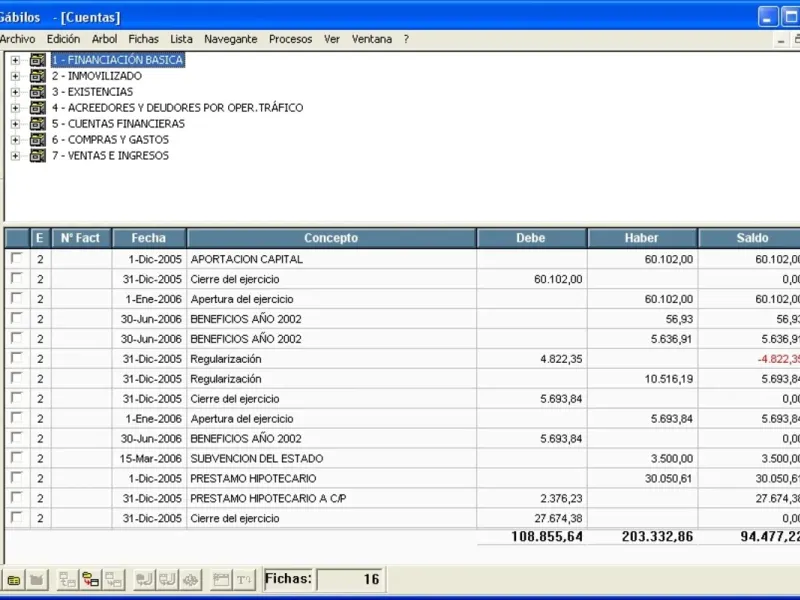800x600 pixels.
Task: Tick checkbox for Regularización 4.822,35 row
Action: coord(17,358)
